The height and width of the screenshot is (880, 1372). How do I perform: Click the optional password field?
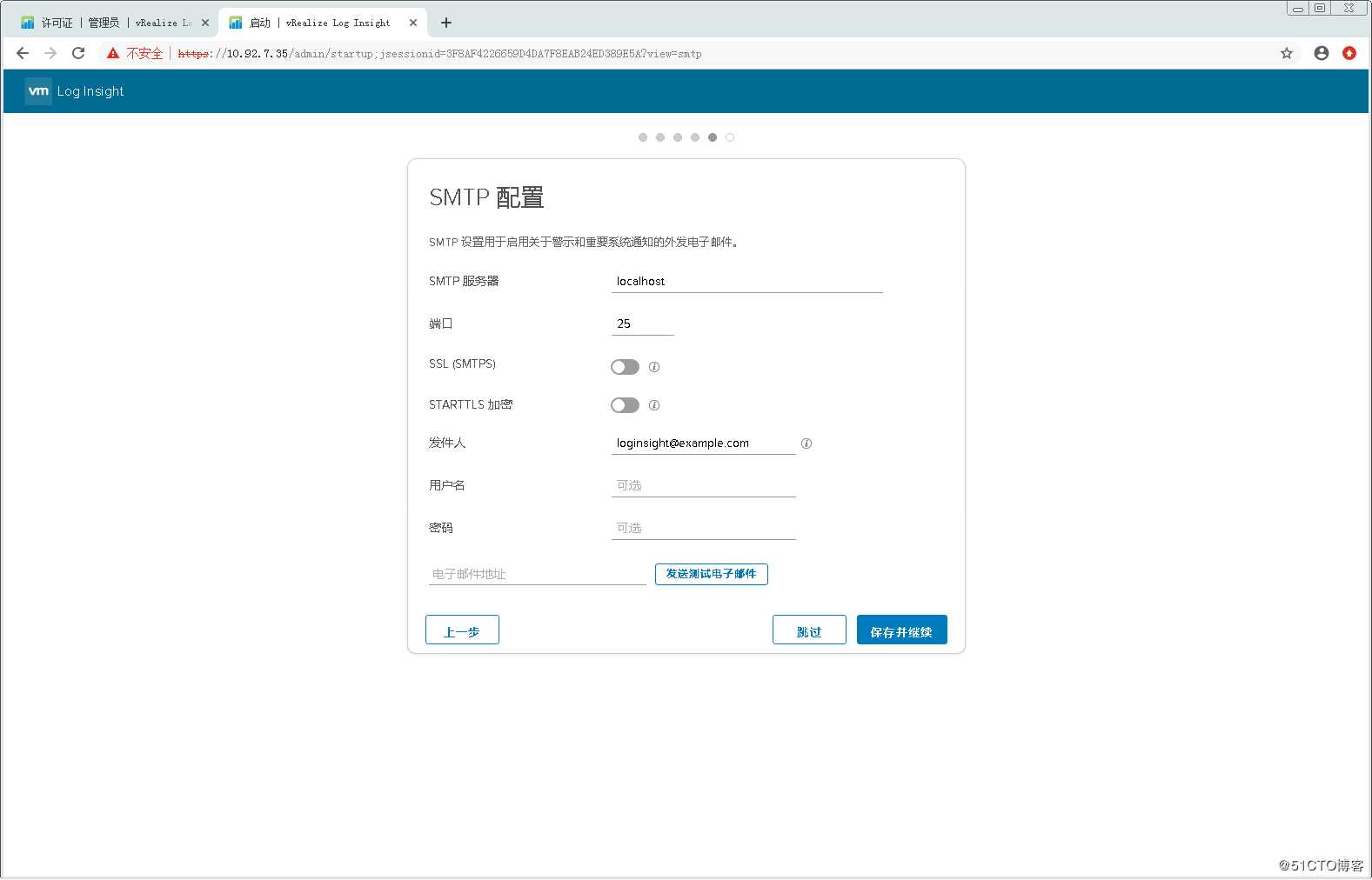coord(703,529)
